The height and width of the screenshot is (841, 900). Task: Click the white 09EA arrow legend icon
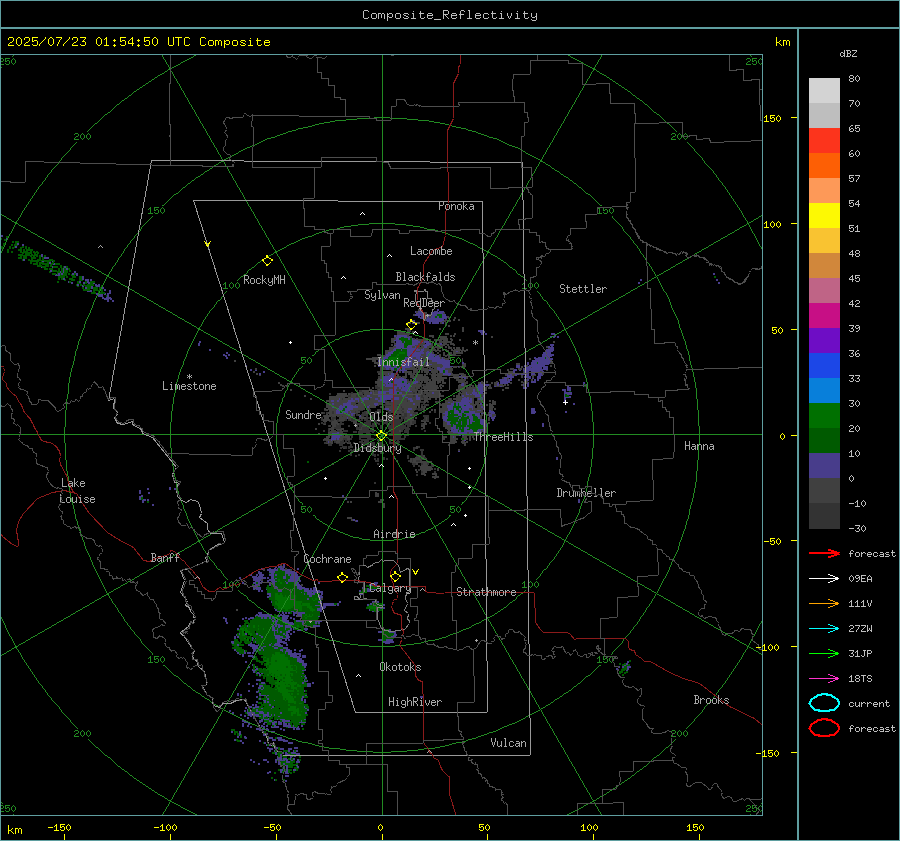(x=824, y=579)
